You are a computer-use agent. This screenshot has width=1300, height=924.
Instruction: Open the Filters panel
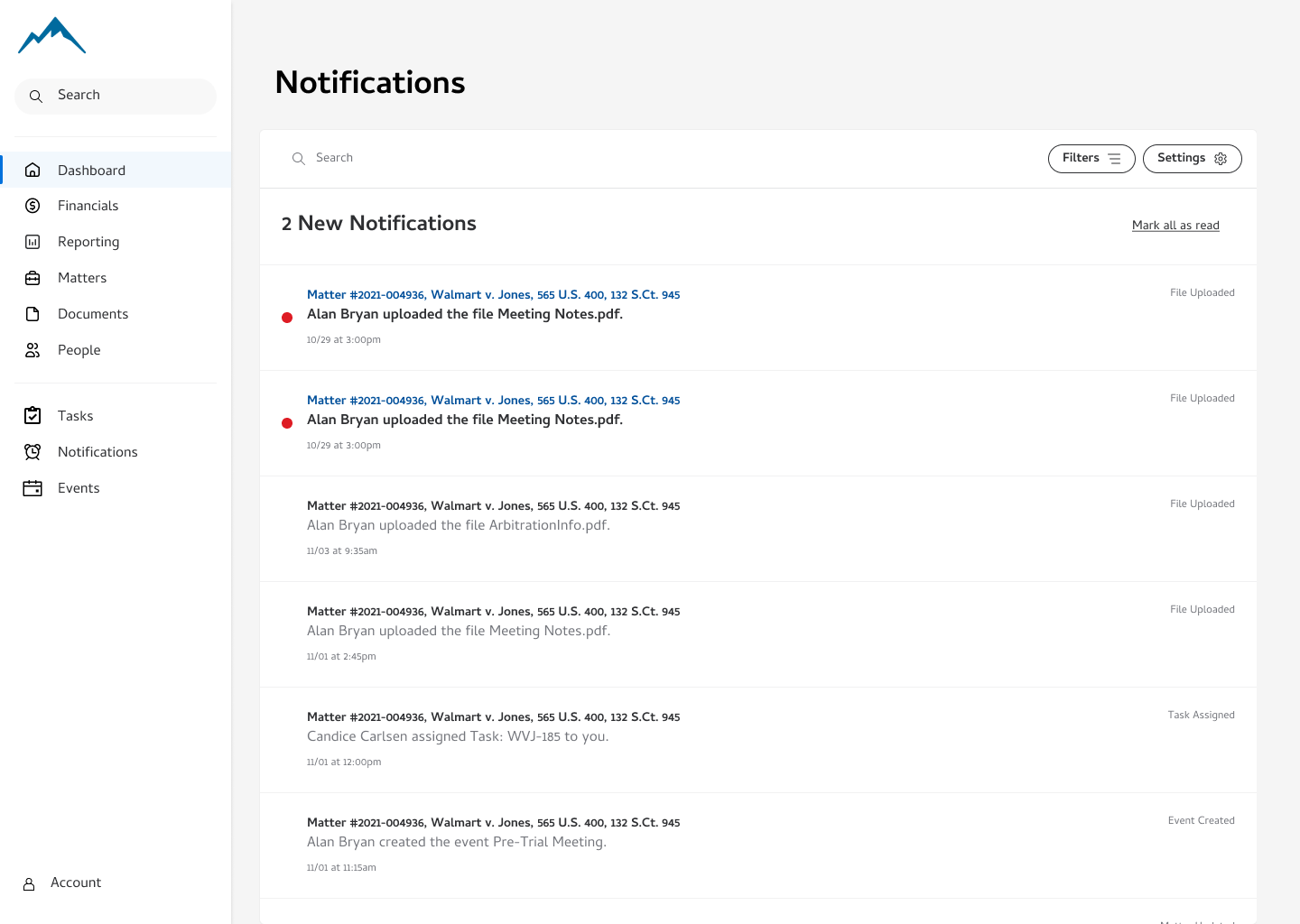click(x=1091, y=158)
